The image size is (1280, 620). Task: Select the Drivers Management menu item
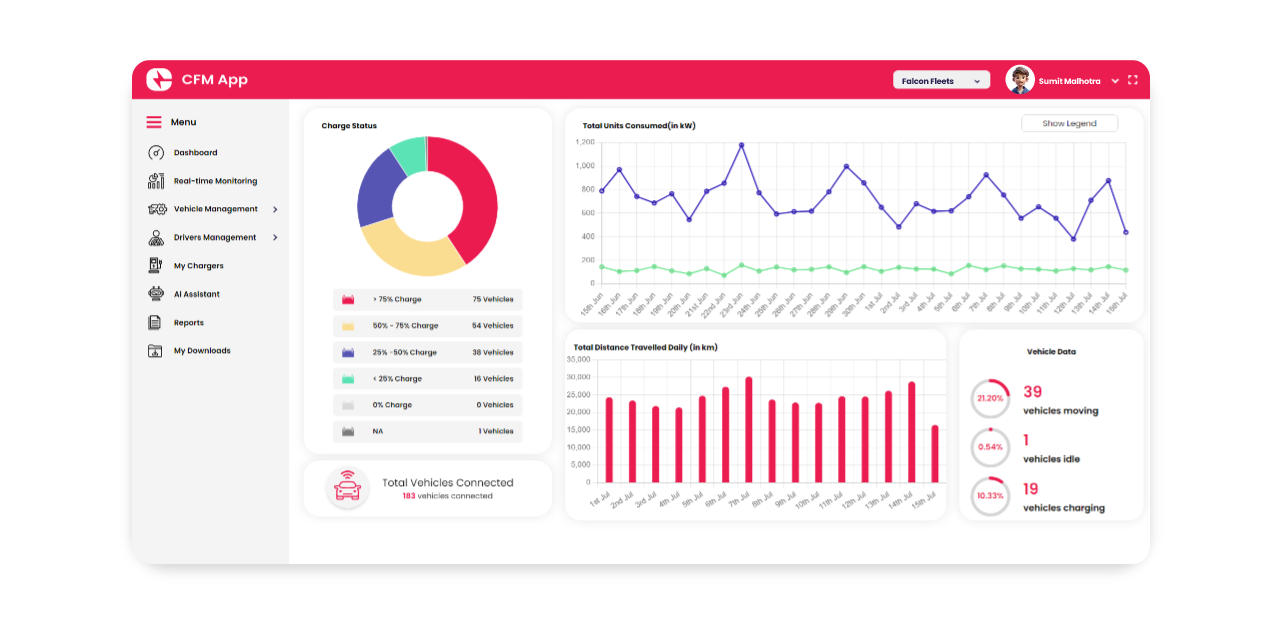coord(214,238)
